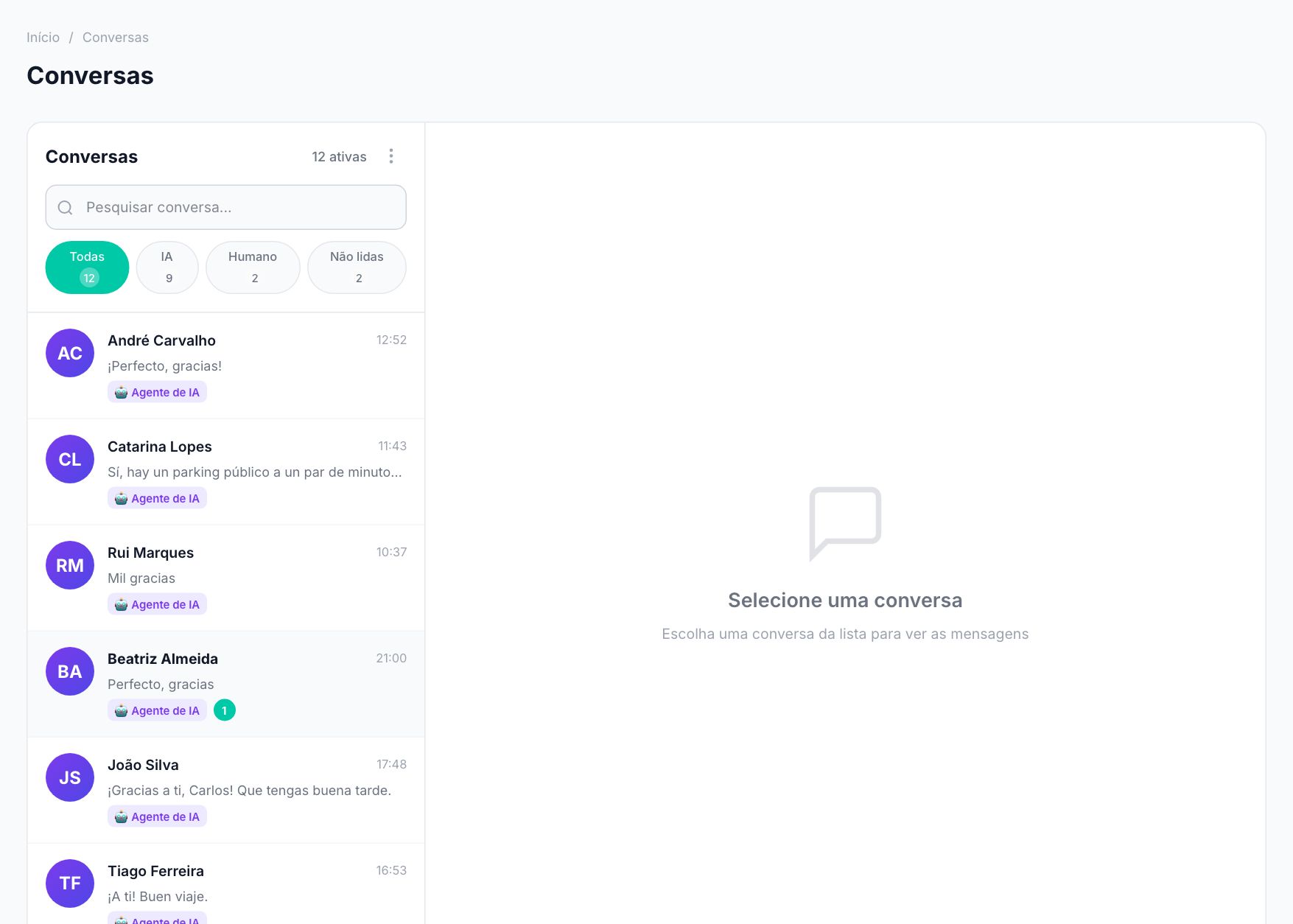Open the three-dot conversations options menu
This screenshot has width=1293, height=924.
391,156
